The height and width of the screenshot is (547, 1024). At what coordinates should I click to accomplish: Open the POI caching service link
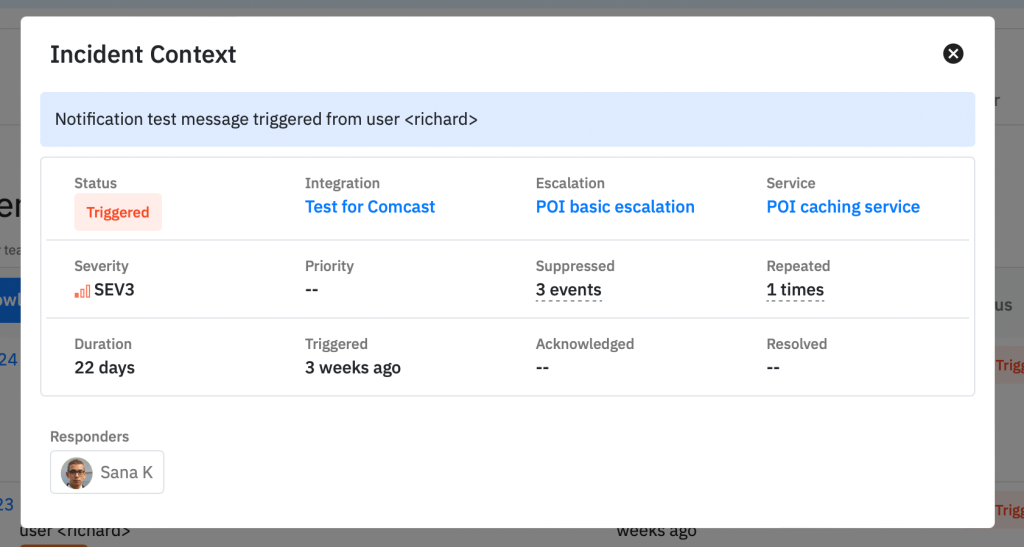842,207
